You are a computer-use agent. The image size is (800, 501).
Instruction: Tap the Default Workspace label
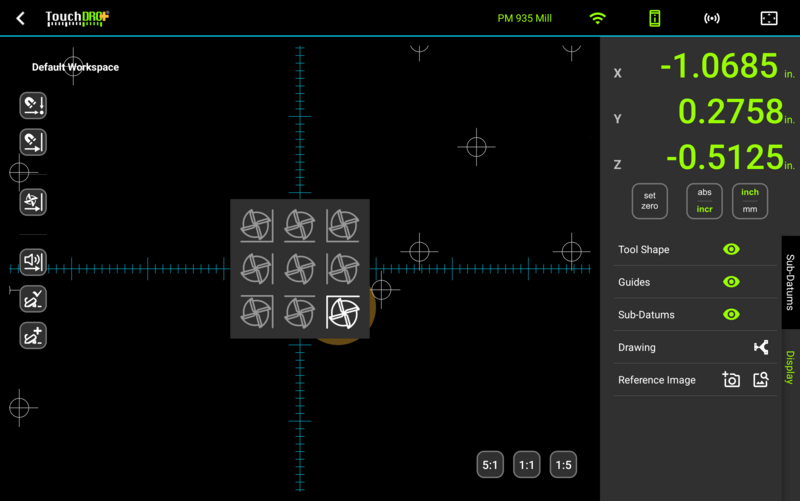pyautogui.click(x=75, y=67)
